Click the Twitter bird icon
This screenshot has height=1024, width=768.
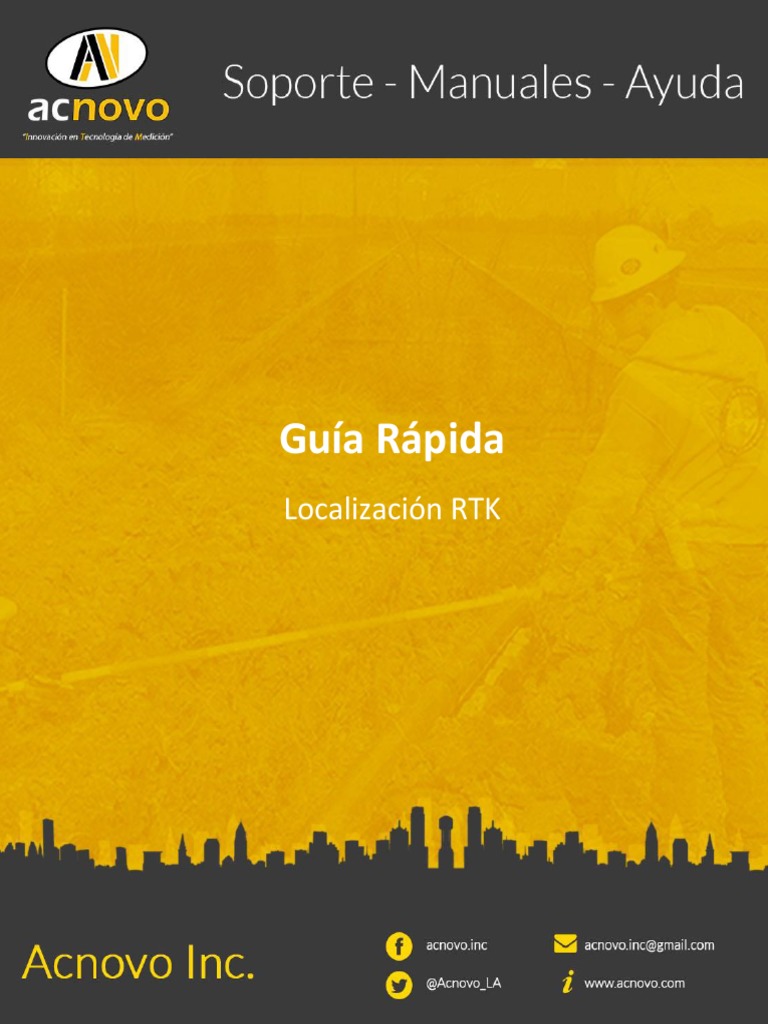tap(399, 985)
